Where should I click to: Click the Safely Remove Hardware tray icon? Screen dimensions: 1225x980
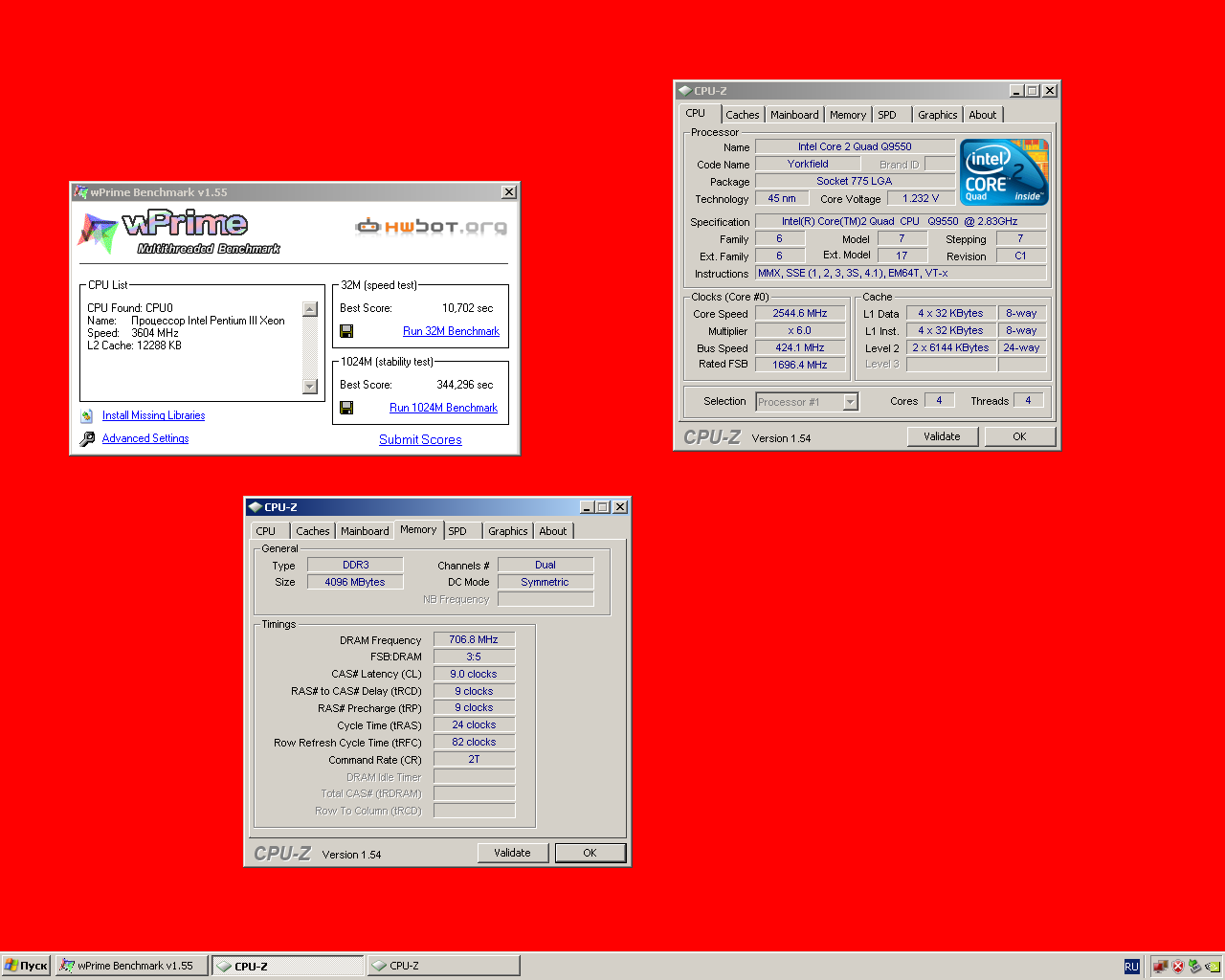pos(1194,967)
